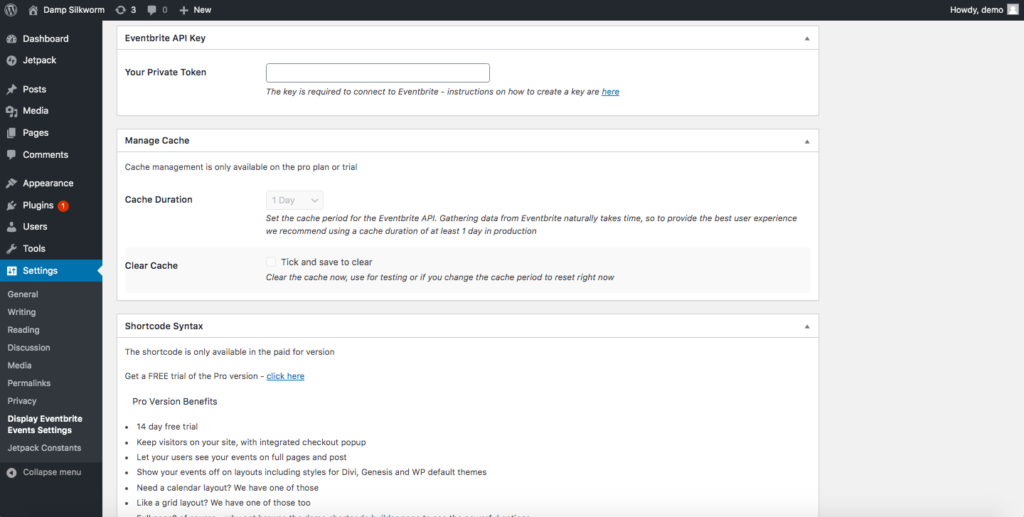Click the Dashboard gauge icon
Viewport: 1024px width, 517px height.
click(x=11, y=39)
